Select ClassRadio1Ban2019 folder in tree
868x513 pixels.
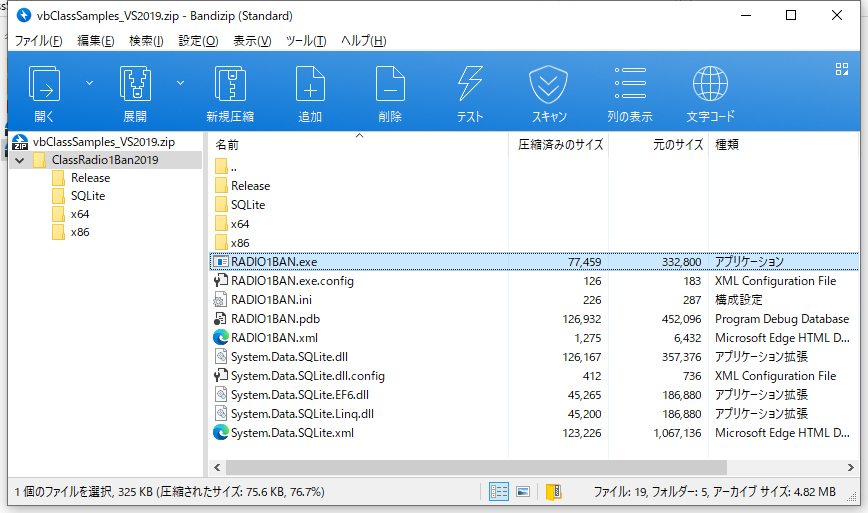pyautogui.click(x=105, y=160)
